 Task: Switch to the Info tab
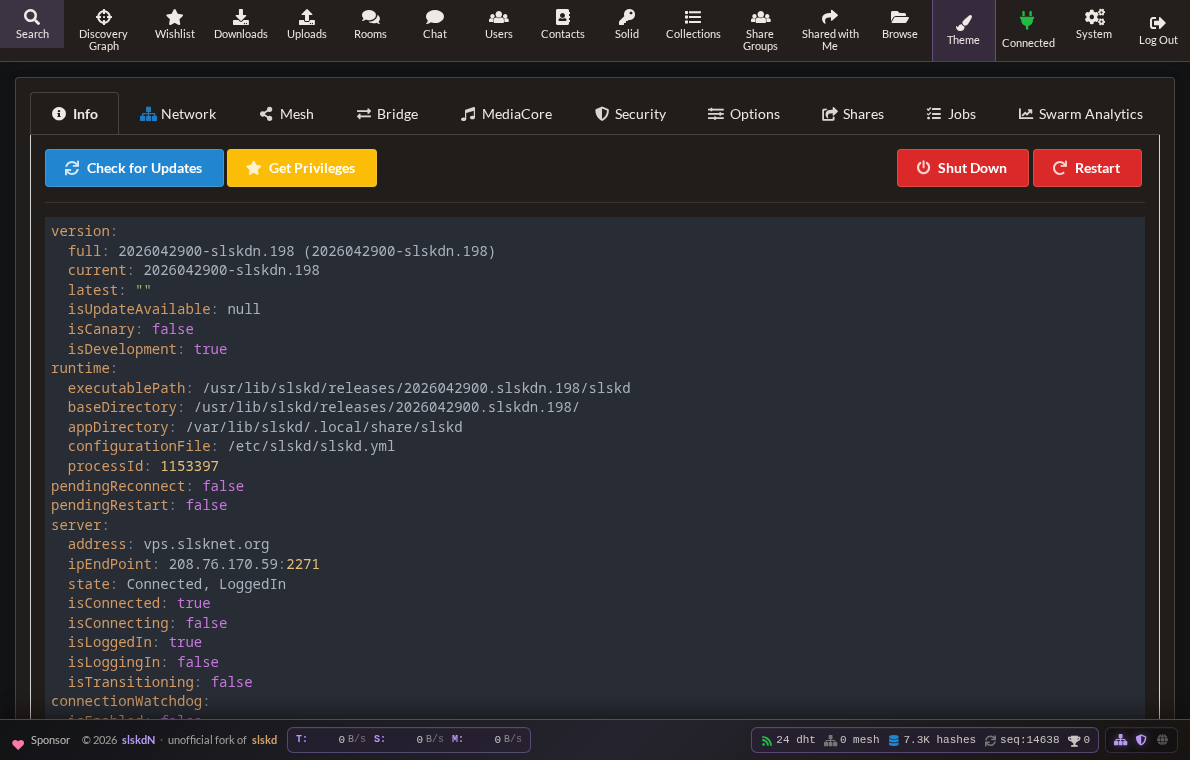pyautogui.click(x=74, y=114)
